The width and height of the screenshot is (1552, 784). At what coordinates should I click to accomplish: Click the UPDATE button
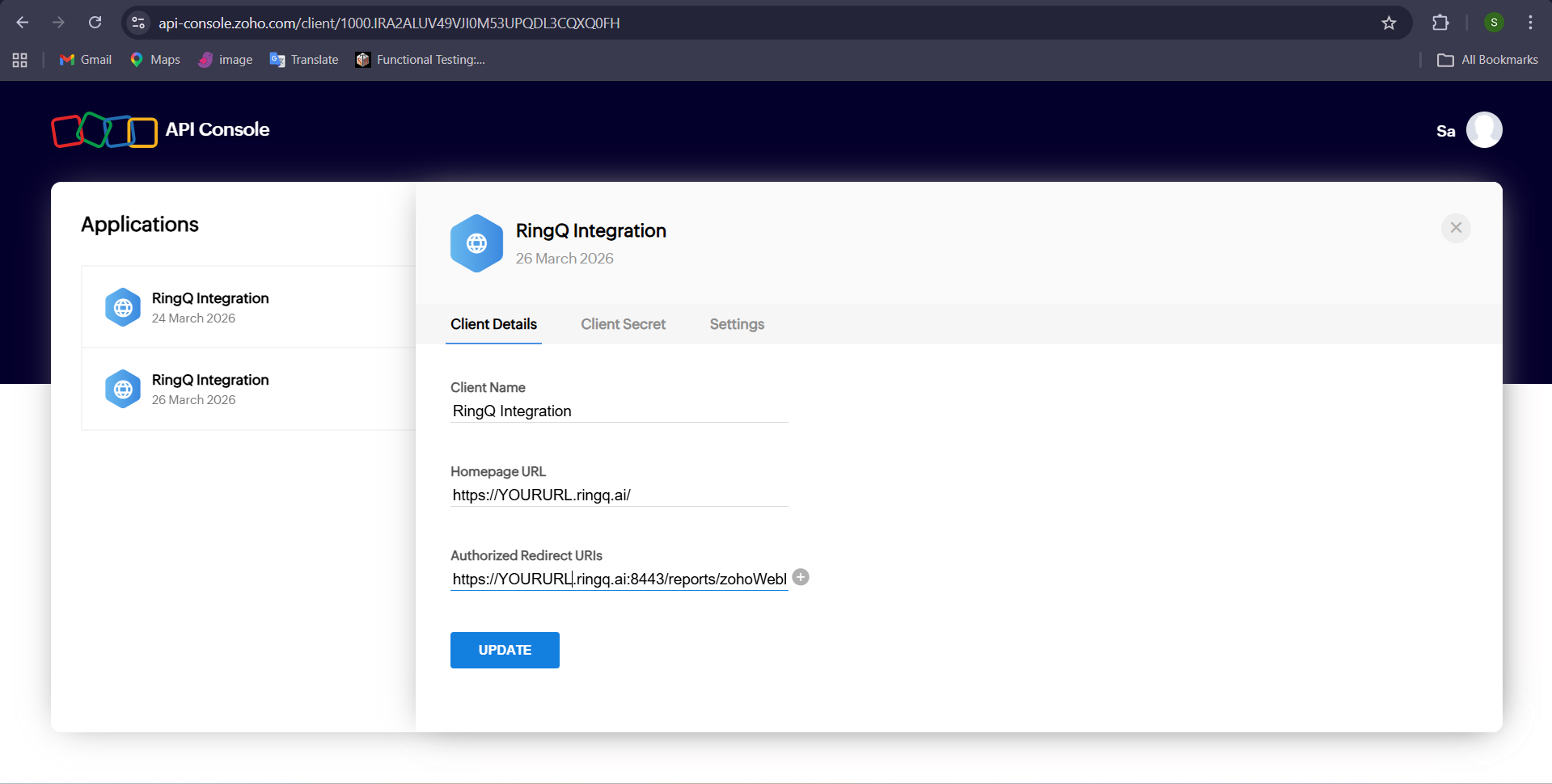[505, 650]
